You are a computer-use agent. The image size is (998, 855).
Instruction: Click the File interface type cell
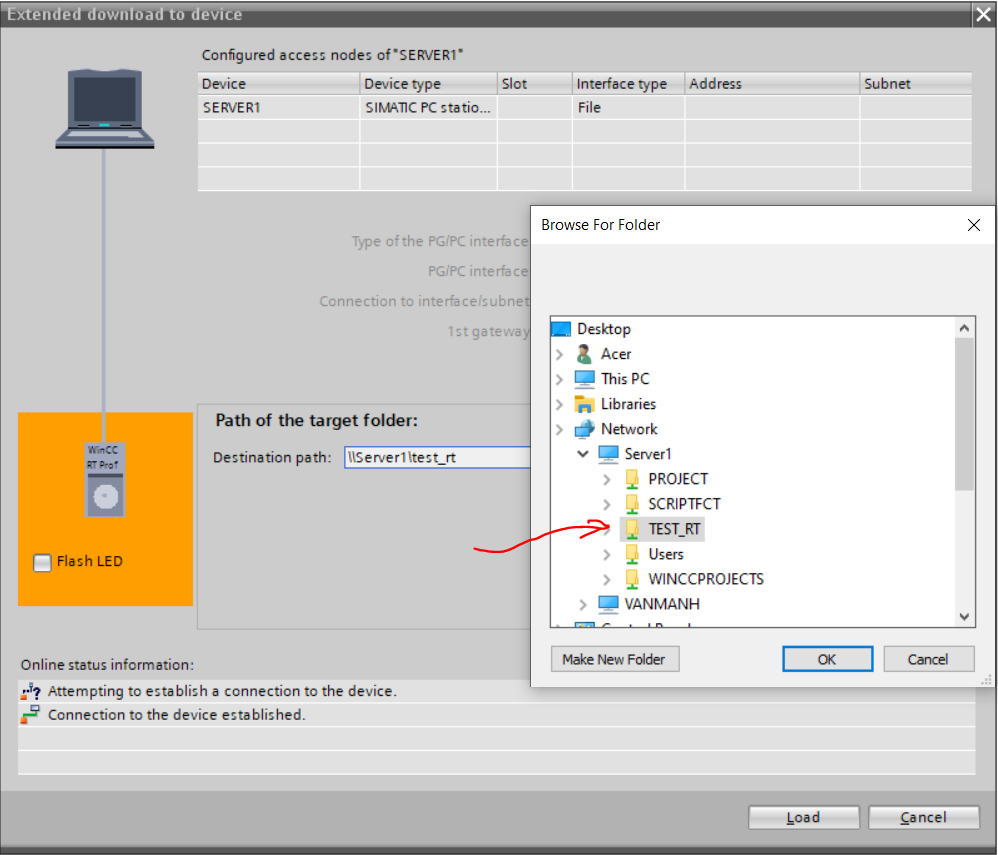[x=628, y=108]
